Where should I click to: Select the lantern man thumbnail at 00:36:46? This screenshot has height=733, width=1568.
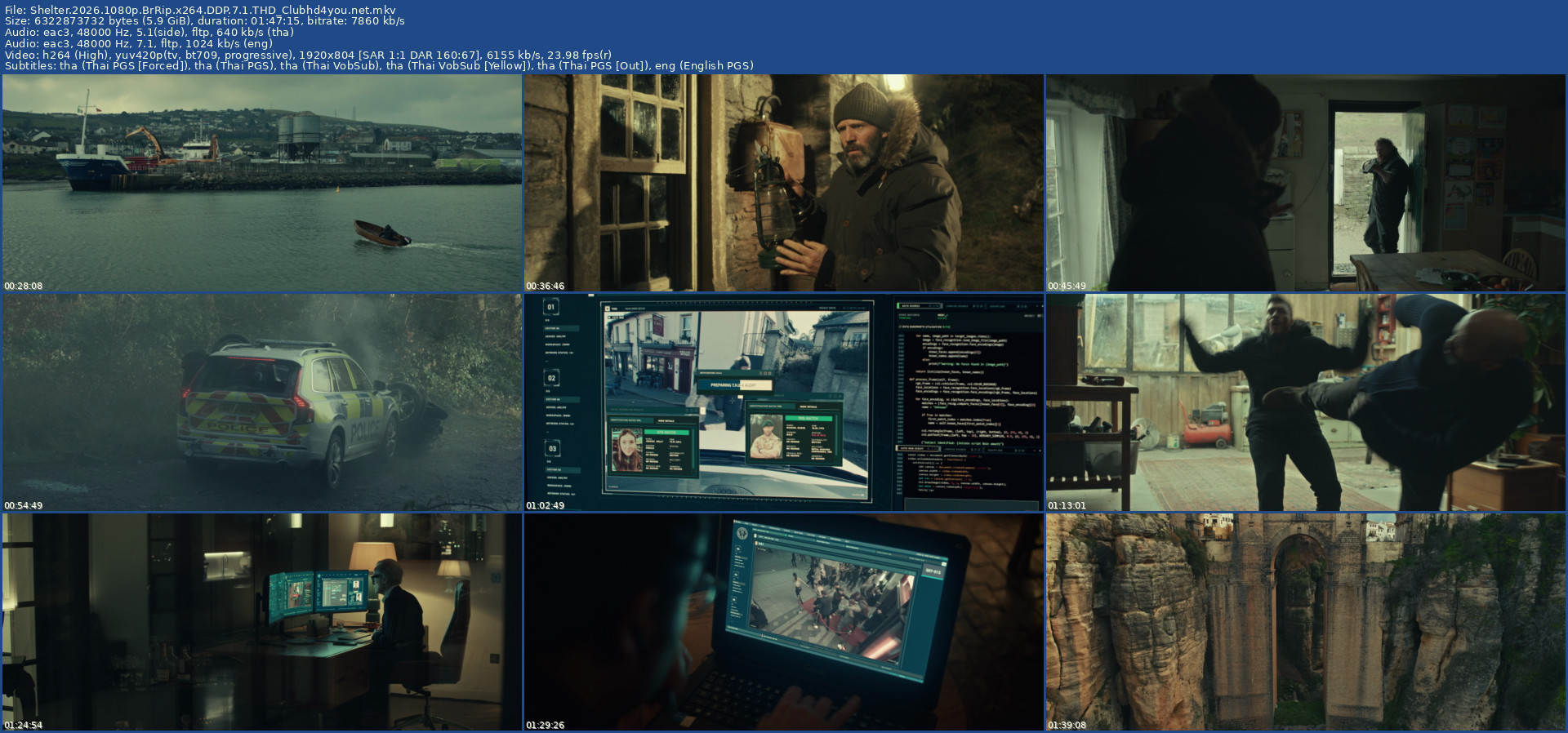point(784,183)
